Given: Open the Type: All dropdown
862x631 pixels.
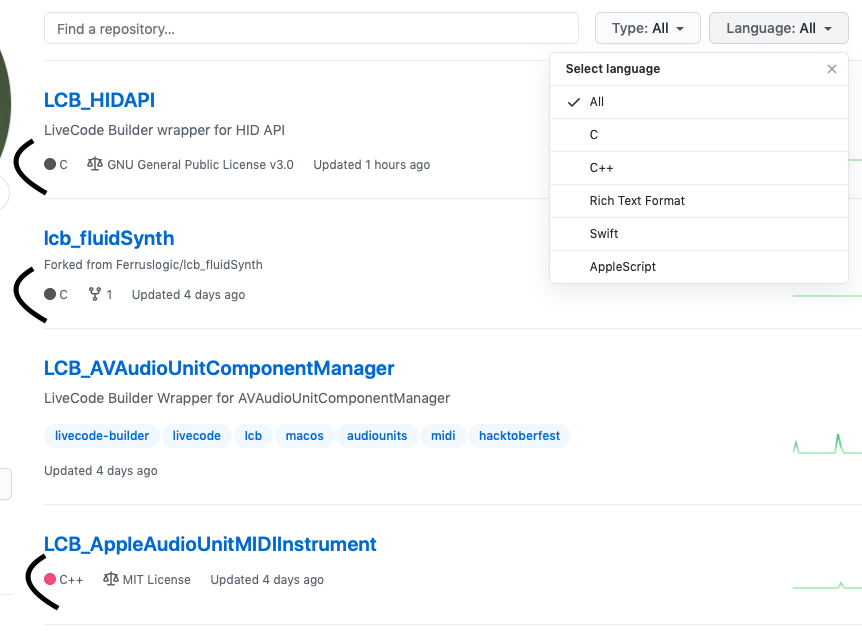Looking at the screenshot, I should pyautogui.click(x=648, y=29).
